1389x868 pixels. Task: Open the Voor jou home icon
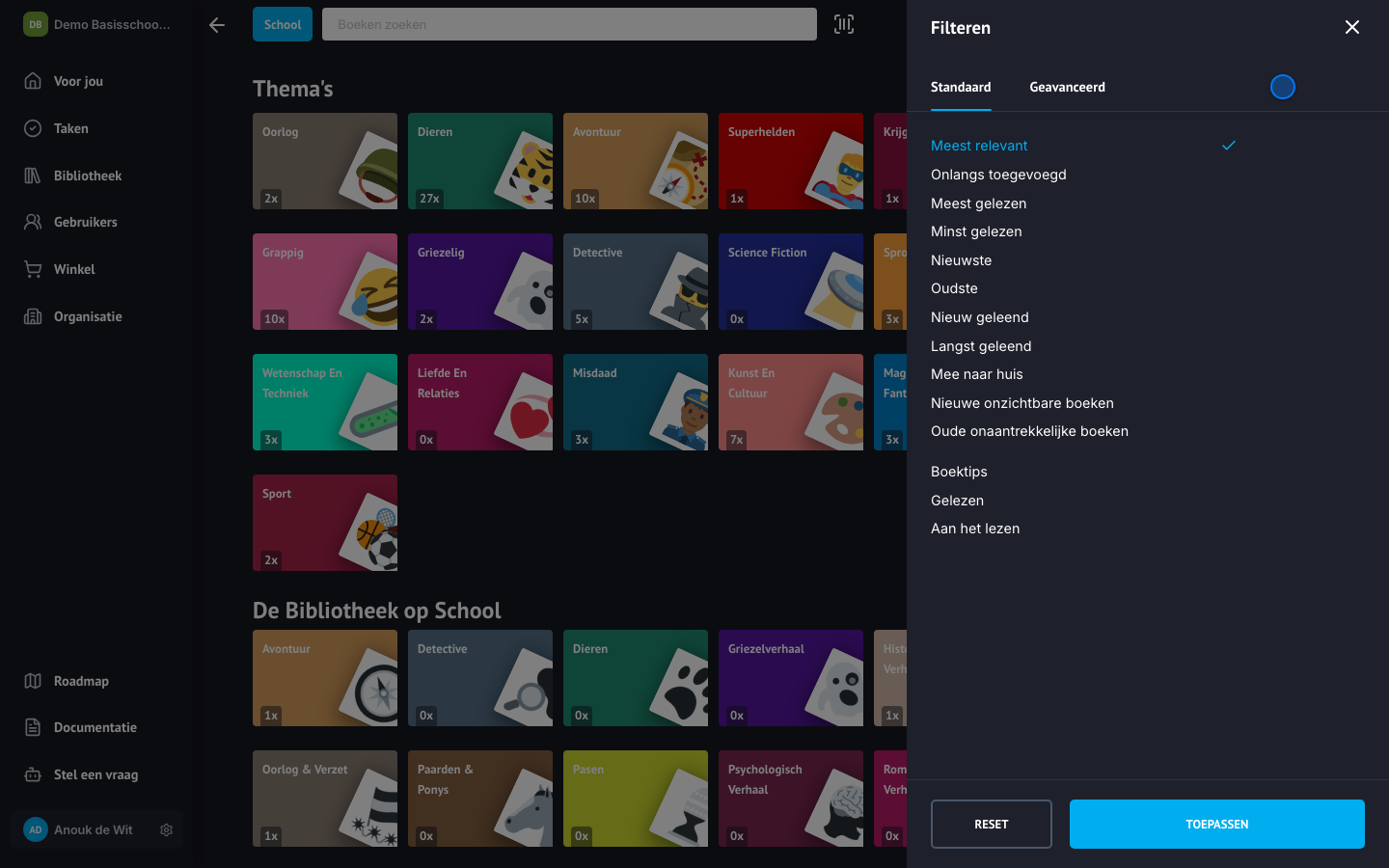pyautogui.click(x=33, y=81)
